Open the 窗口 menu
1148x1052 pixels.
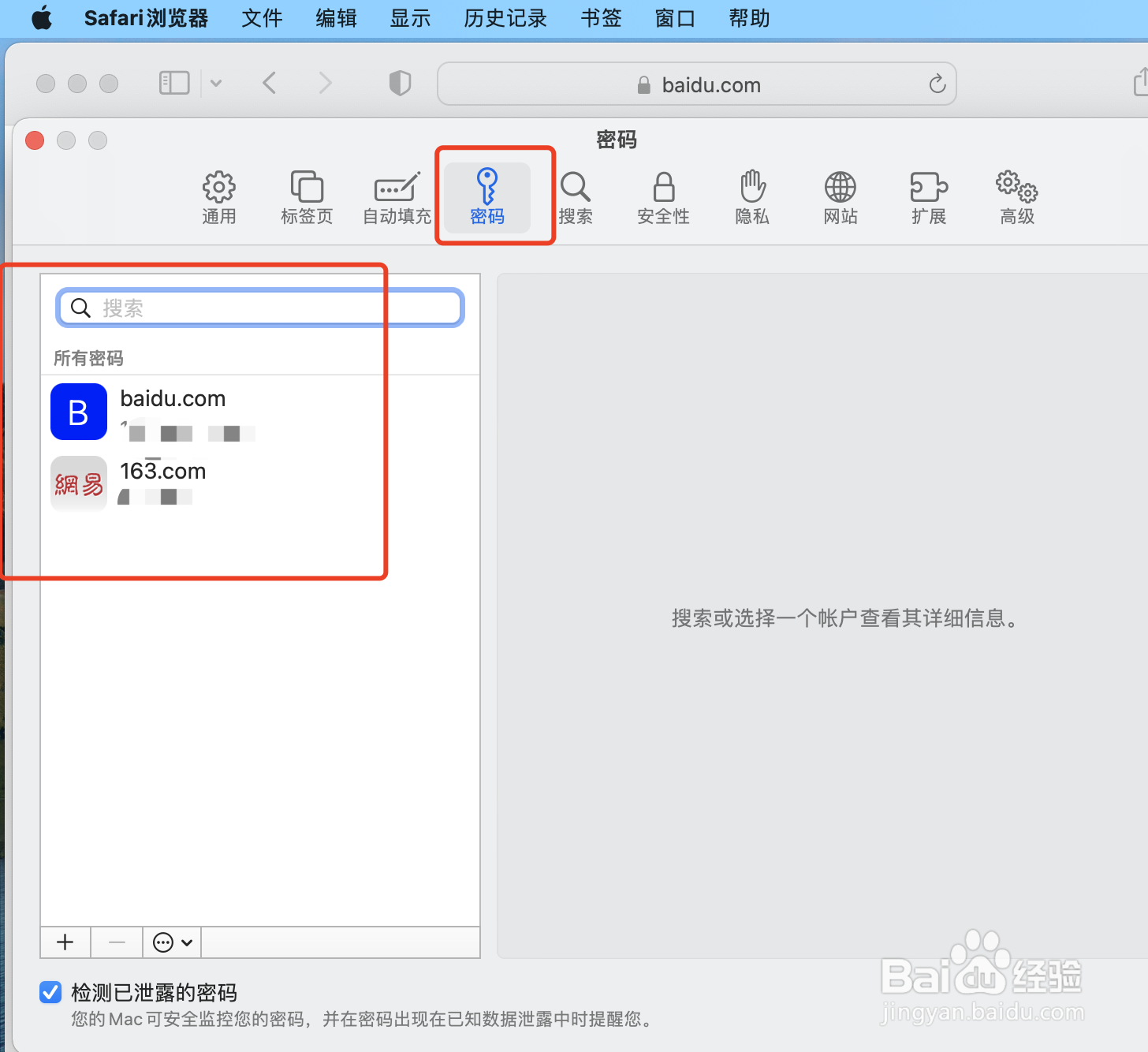(x=675, y=18)
